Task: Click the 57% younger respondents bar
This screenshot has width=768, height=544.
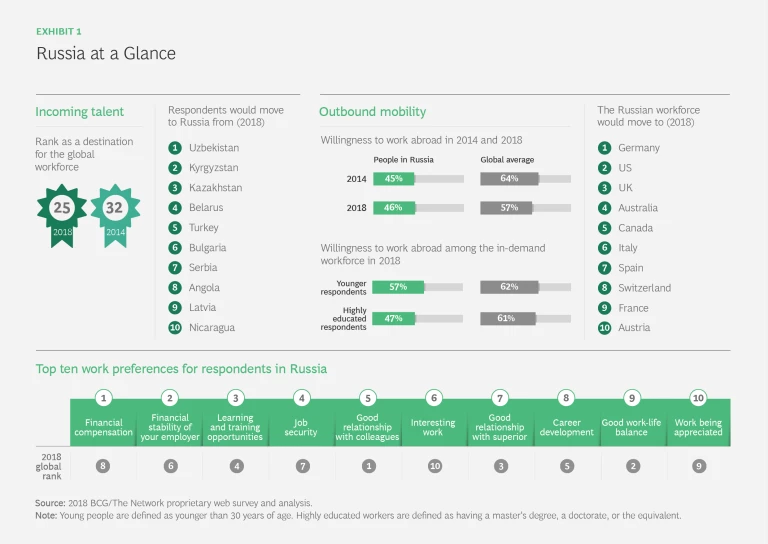Action: 398,287
